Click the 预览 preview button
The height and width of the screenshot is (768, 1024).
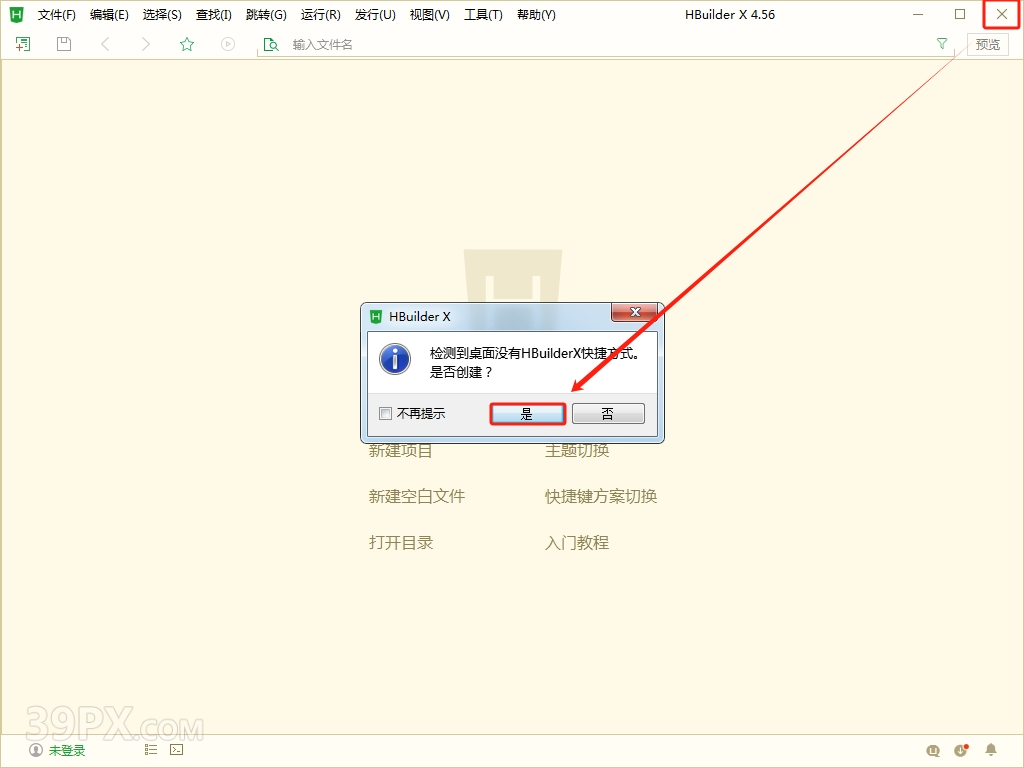point(987,44)
